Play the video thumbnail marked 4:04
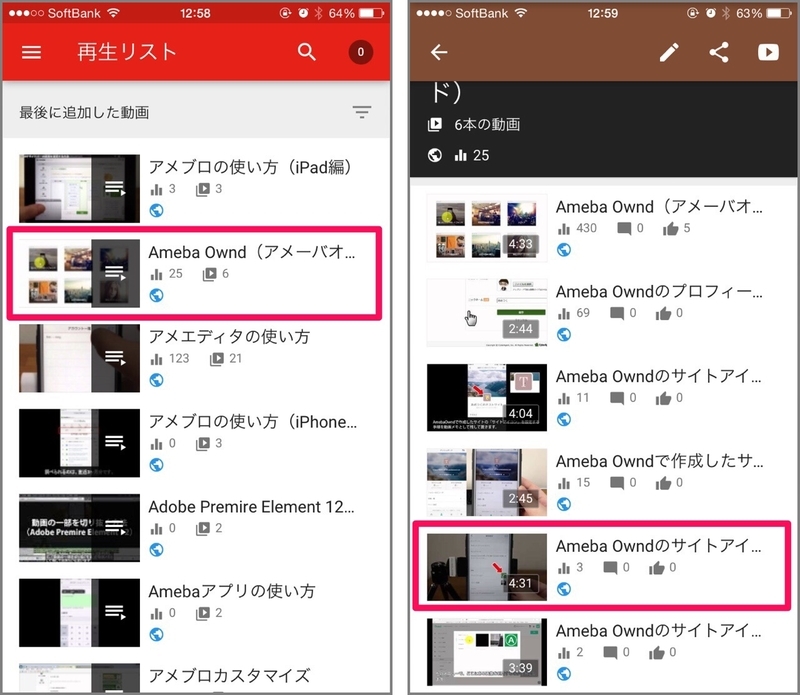Screen dimensions: 800x695 pyautogui.click(x=487, y=397)
